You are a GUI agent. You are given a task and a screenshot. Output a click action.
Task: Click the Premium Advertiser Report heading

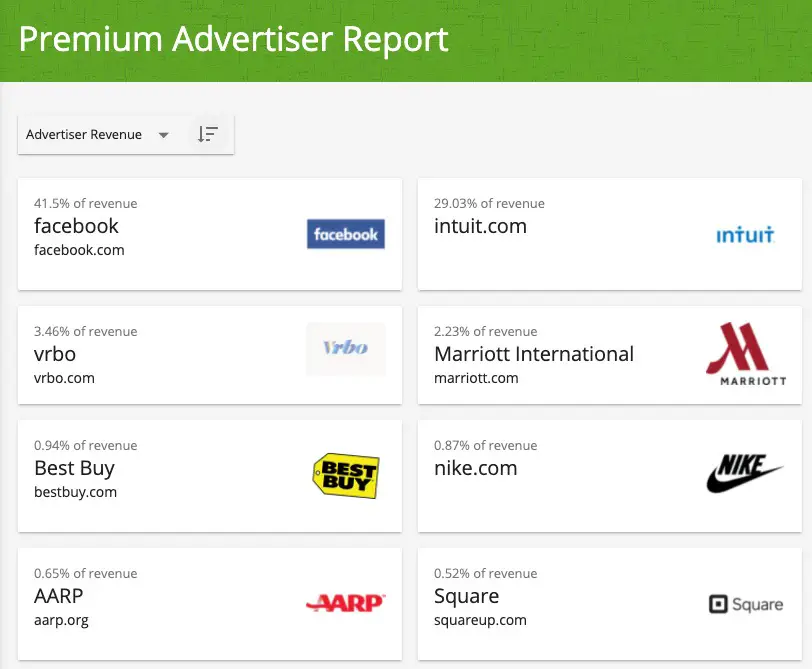click(234, 39)
